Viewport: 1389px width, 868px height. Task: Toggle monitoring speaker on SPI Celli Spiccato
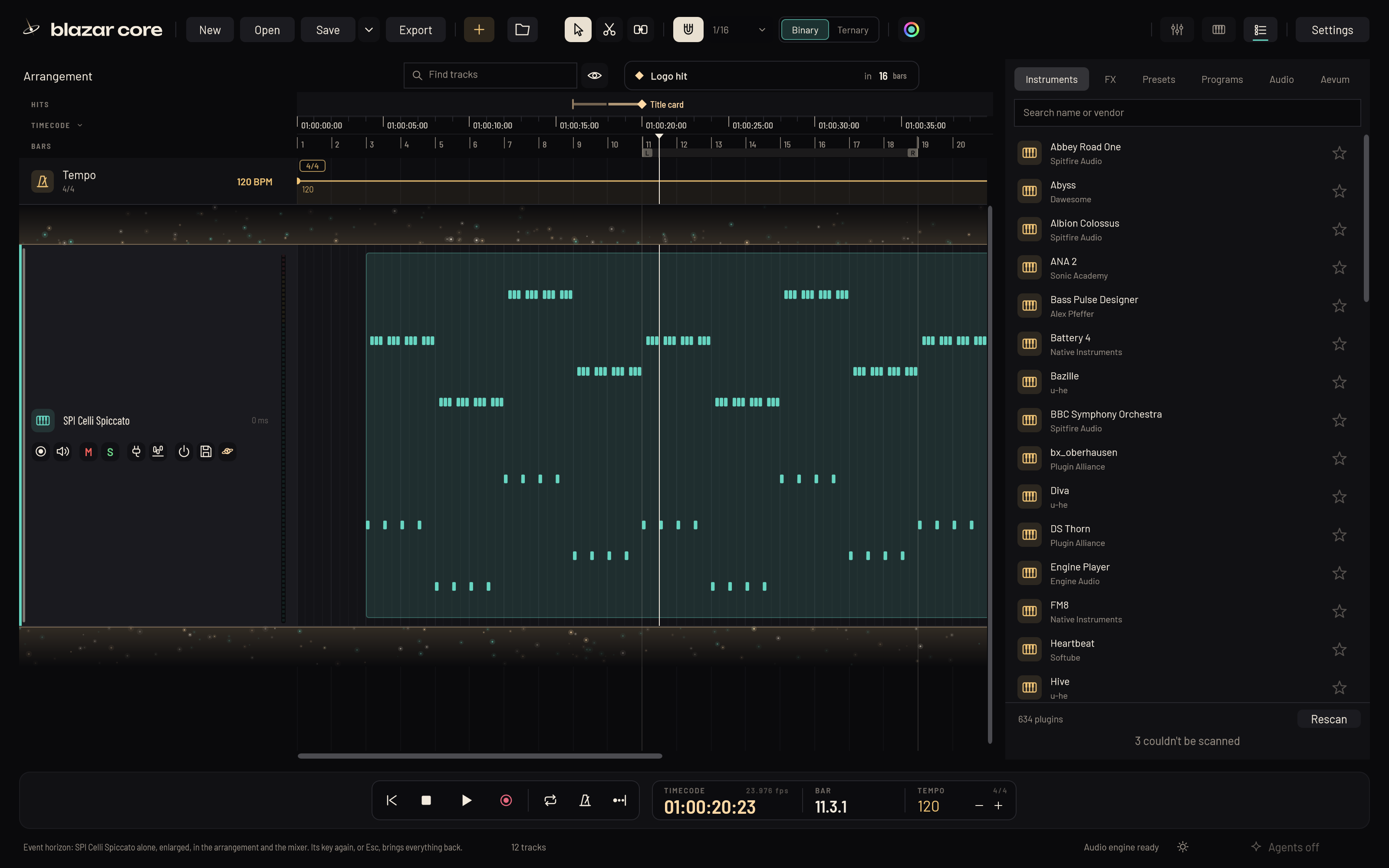[x=63, y=452]
